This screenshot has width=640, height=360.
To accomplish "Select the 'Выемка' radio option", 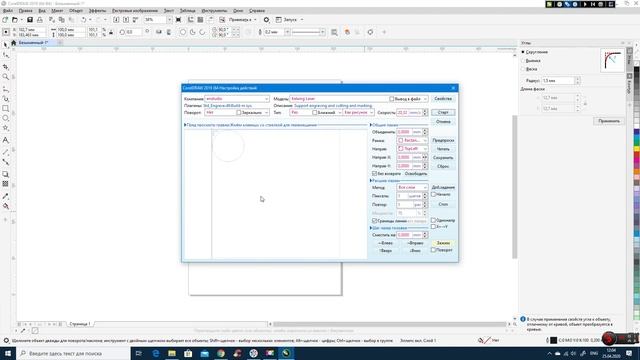I will click(523, 60).
